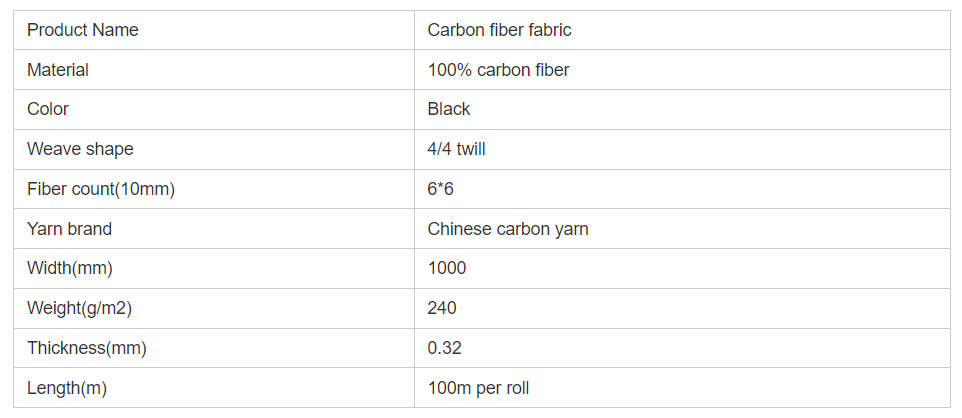The image size is (962, 418).
Task: Select the "100m per roll" value
Action: pos(478,388)
